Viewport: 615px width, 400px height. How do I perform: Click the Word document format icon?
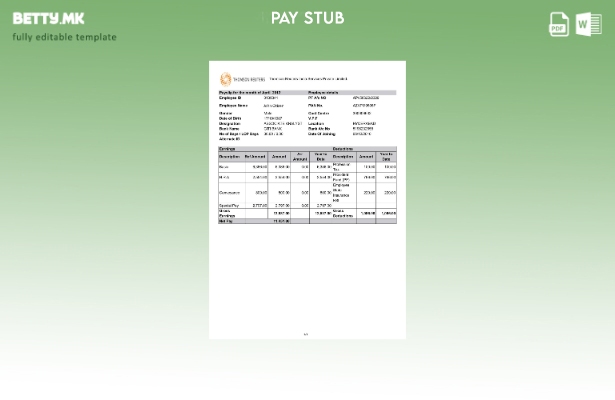588,24
